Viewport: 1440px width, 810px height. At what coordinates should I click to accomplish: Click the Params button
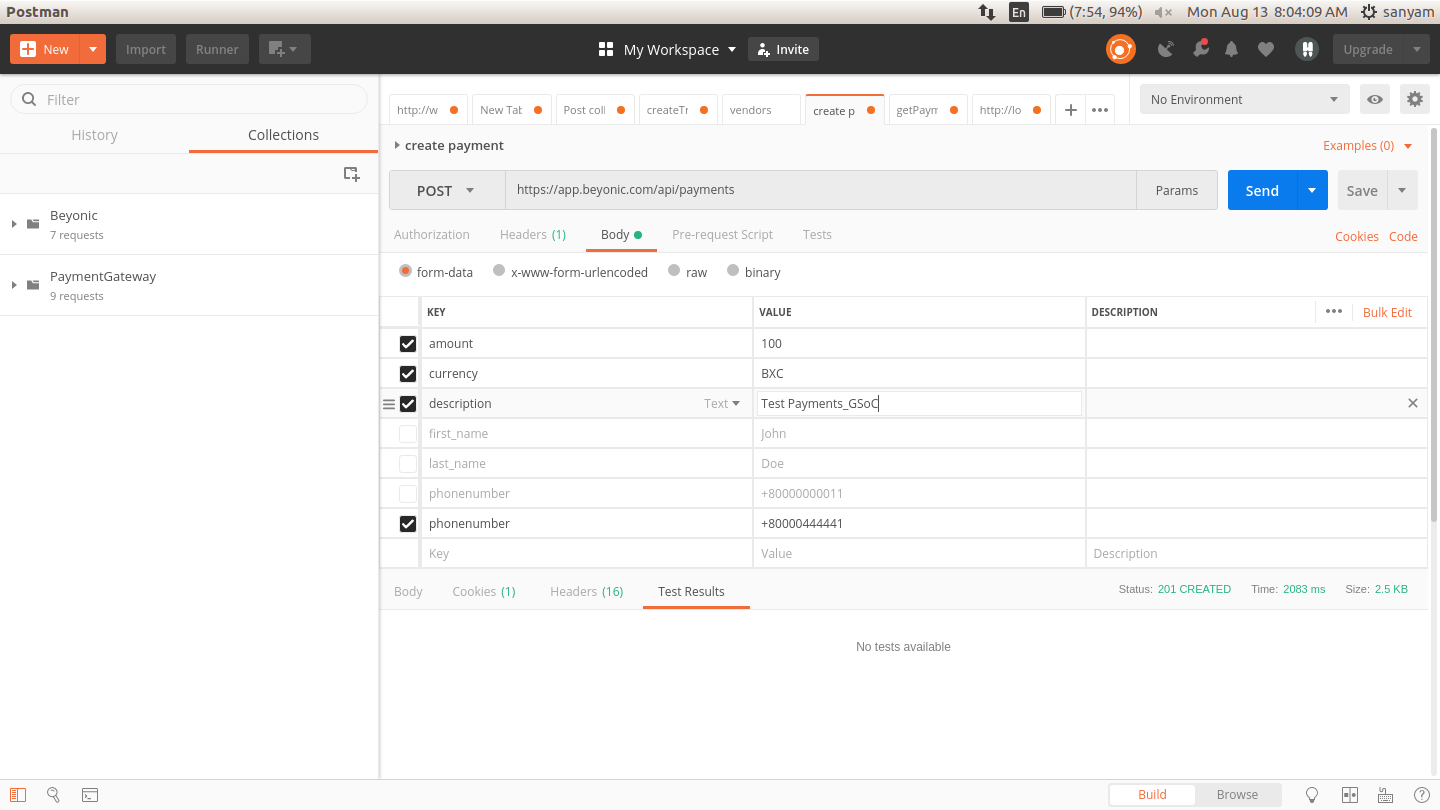tap(1177, 190)
